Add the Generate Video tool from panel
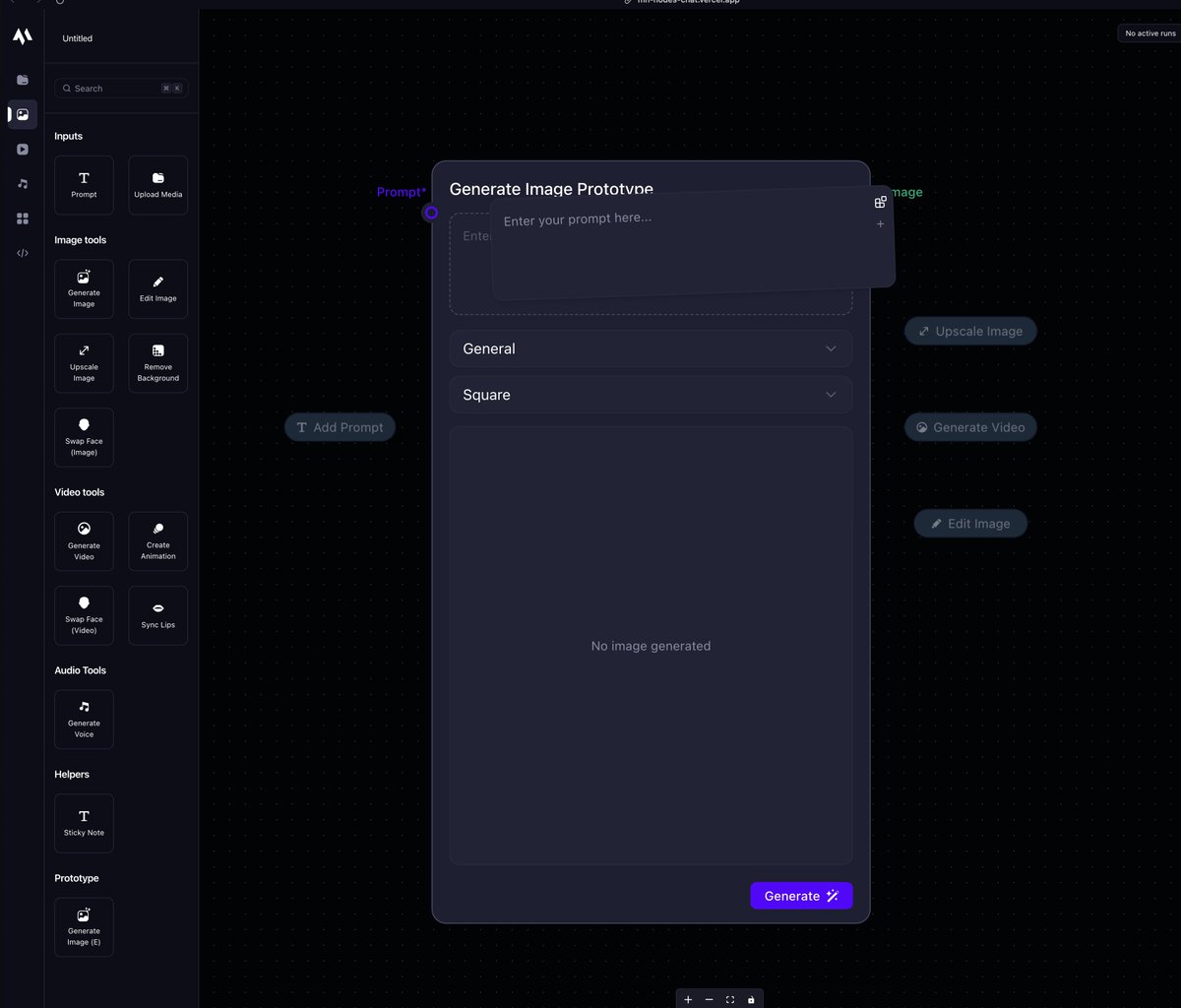This screenshot has width=1181, height=1008. click(x=84, y=541)
